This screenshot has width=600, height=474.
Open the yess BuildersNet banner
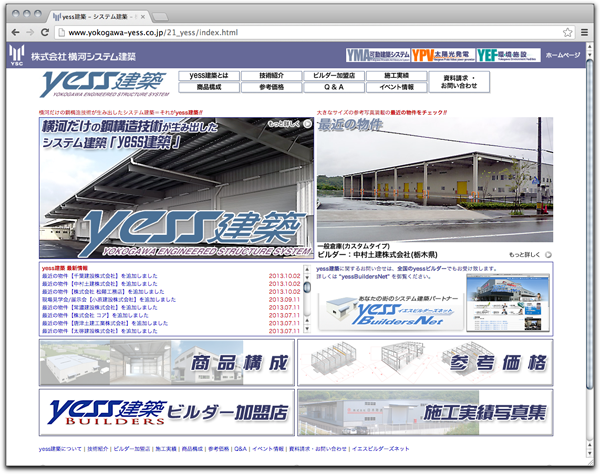[391, 313]
